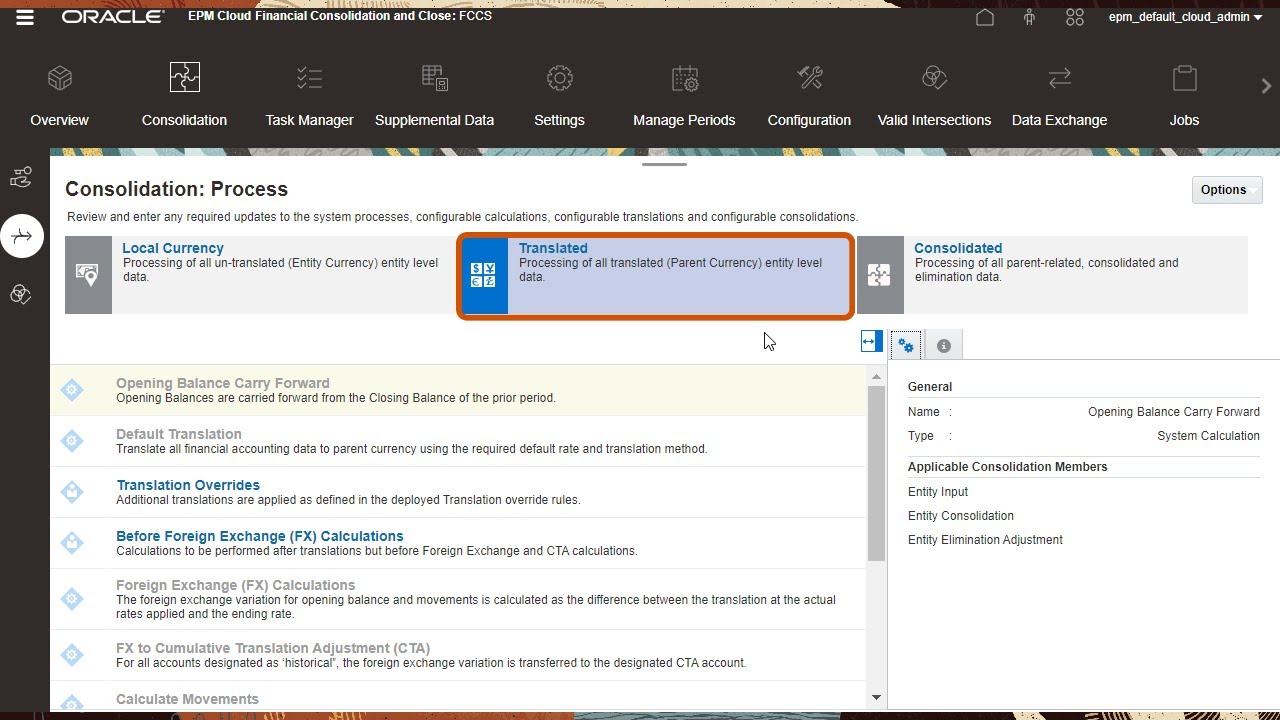
Task: Open the Manage Periods card
Action: click(x=684, y=96)
